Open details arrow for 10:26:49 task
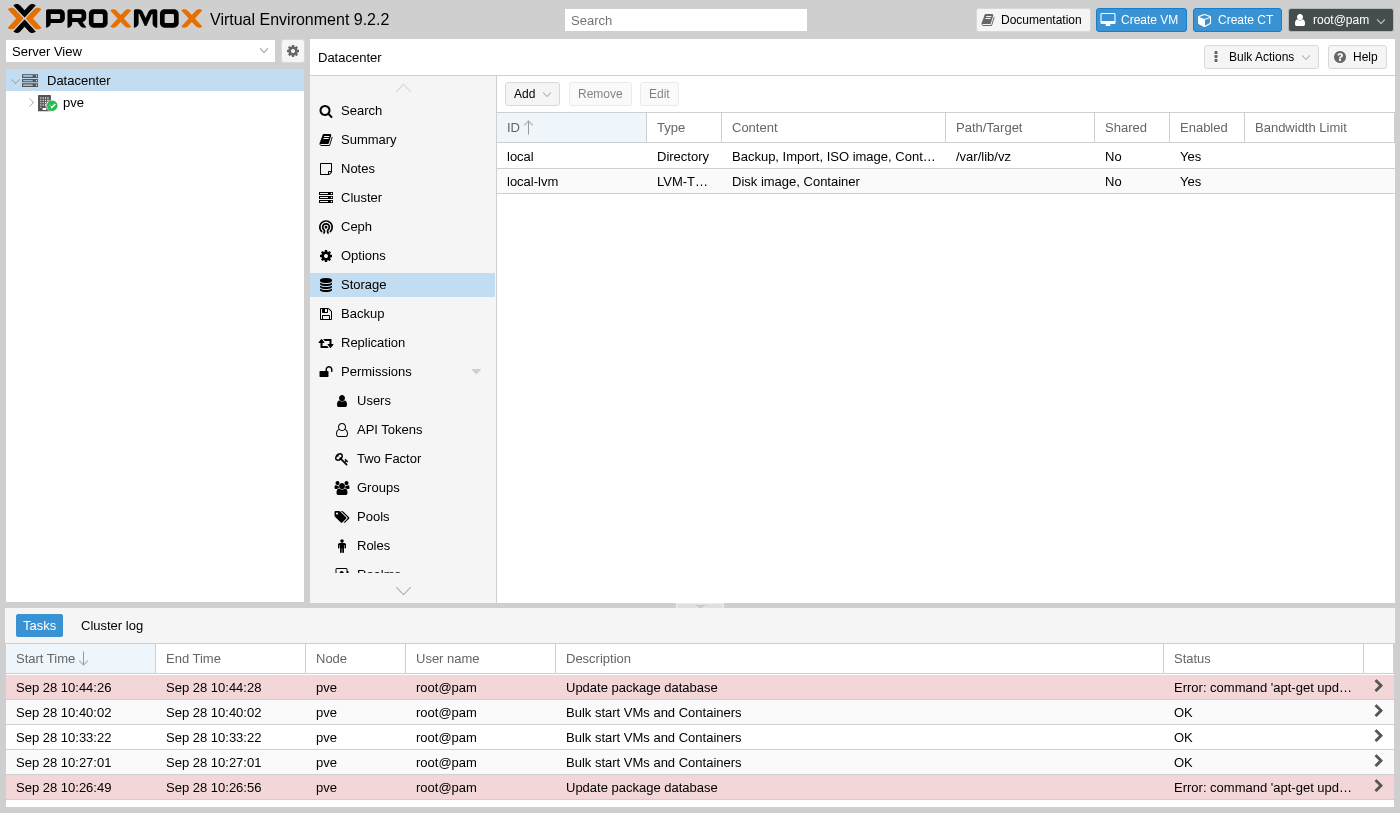 pos(1378,786)
